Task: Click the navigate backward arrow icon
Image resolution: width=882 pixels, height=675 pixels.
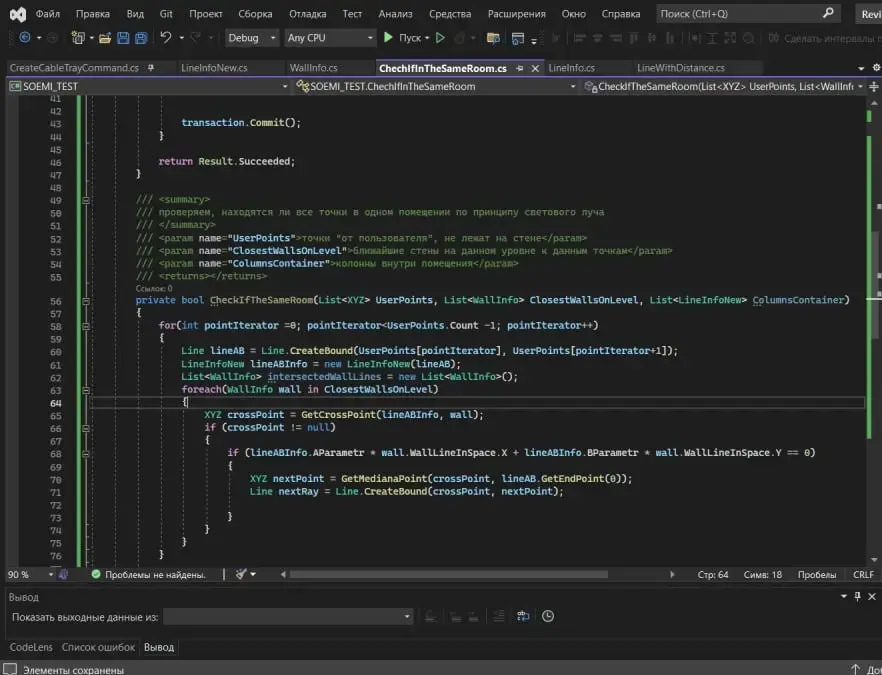Action: click(x=23, y=37)
